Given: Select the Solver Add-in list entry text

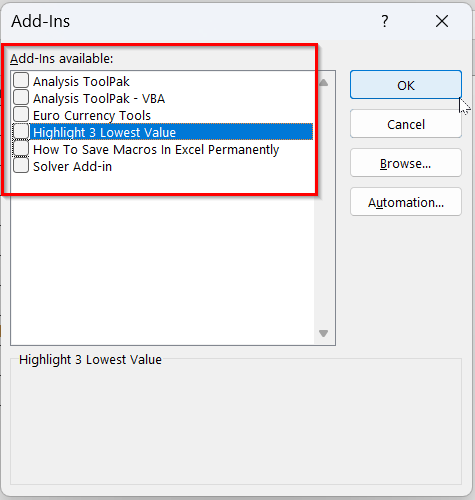Looking at the screenshot, I should coord(72,166).
